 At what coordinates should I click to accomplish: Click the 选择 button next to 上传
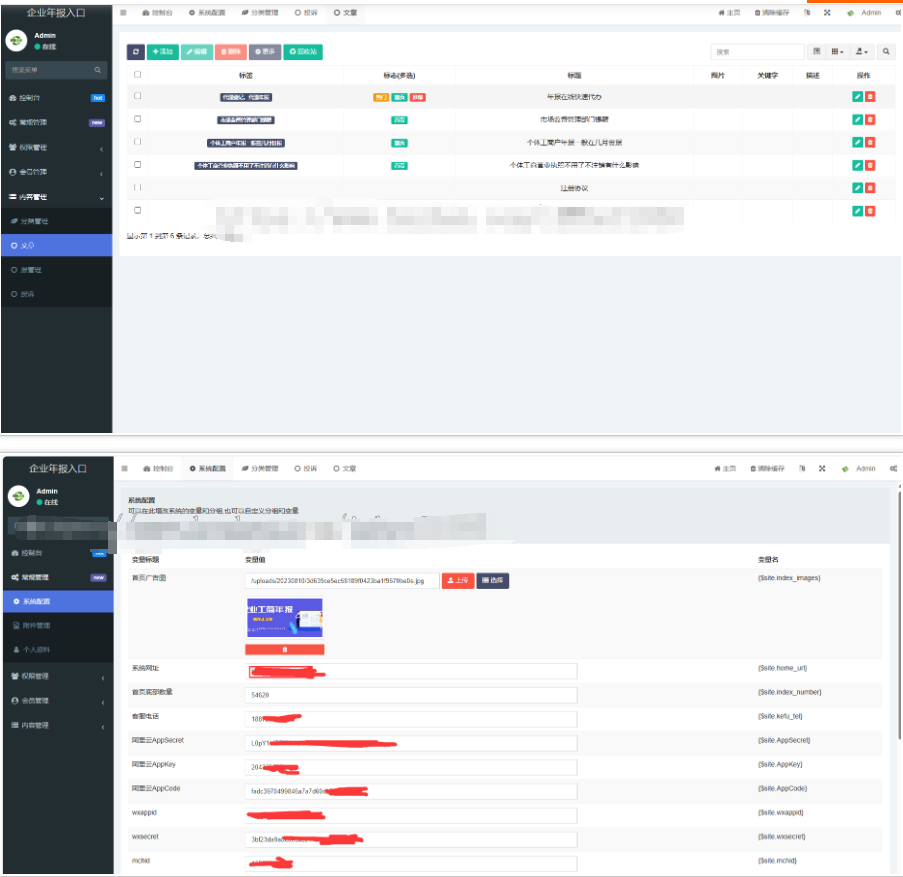click(x=493, y=580)
